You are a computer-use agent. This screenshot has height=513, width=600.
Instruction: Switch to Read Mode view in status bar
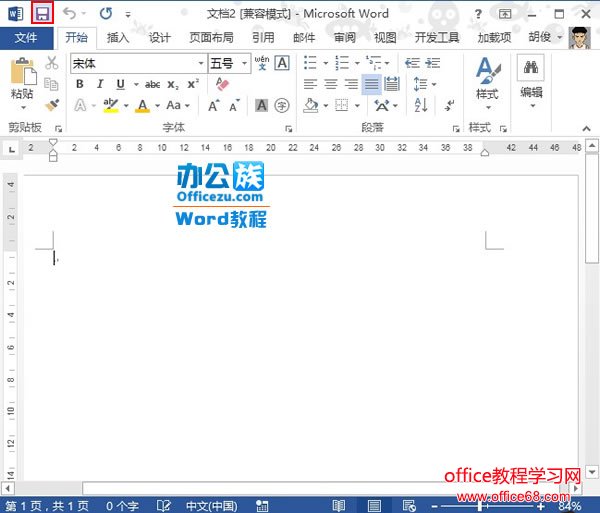[339, 506]
